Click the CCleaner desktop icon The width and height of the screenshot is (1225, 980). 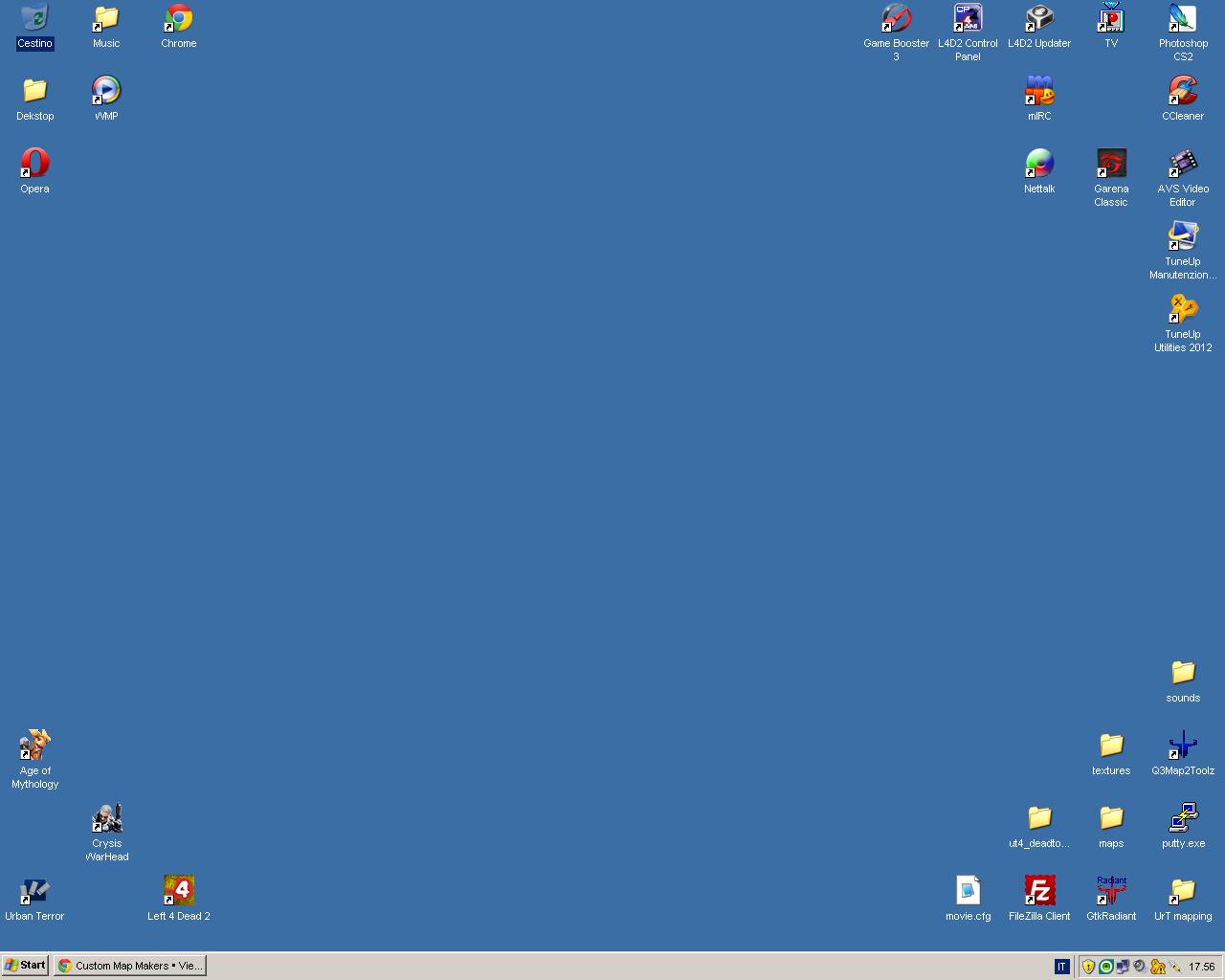pos(1183,91)
